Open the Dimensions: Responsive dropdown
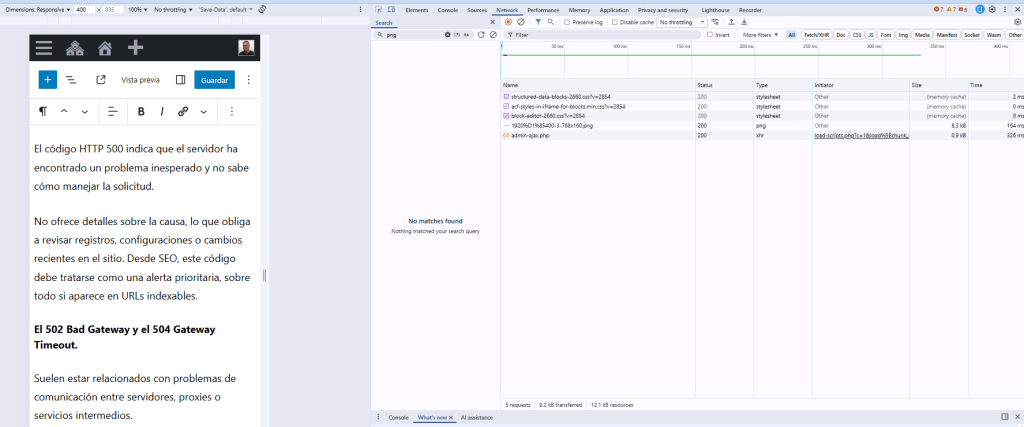Screen dimensions: 1024x427 coord(38,9)
